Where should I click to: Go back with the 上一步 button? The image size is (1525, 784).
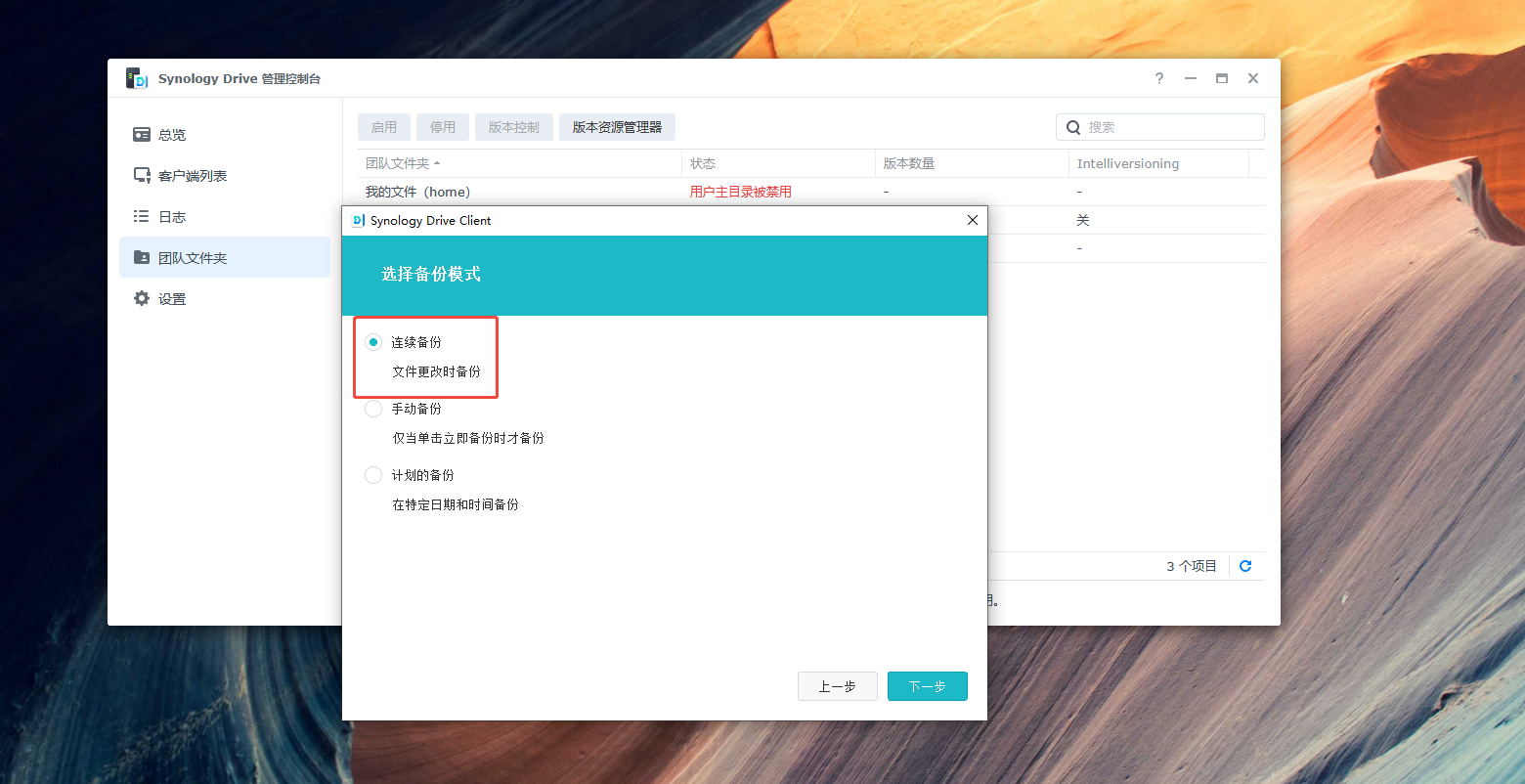[x=837, y=686]
